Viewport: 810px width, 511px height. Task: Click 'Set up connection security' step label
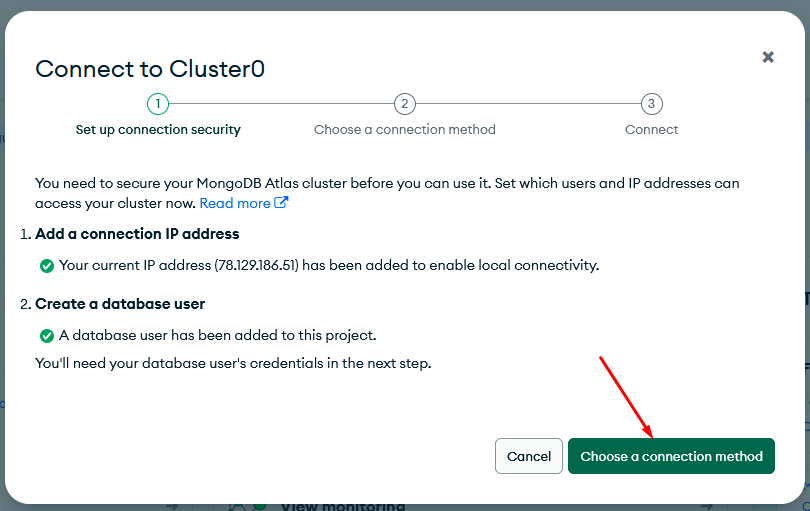158,130
